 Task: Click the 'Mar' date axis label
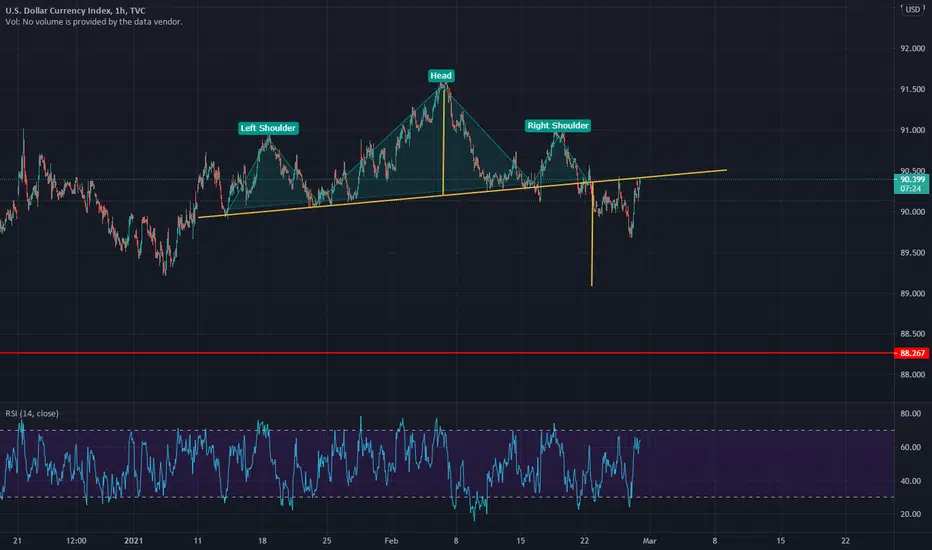tap(650, 540)
